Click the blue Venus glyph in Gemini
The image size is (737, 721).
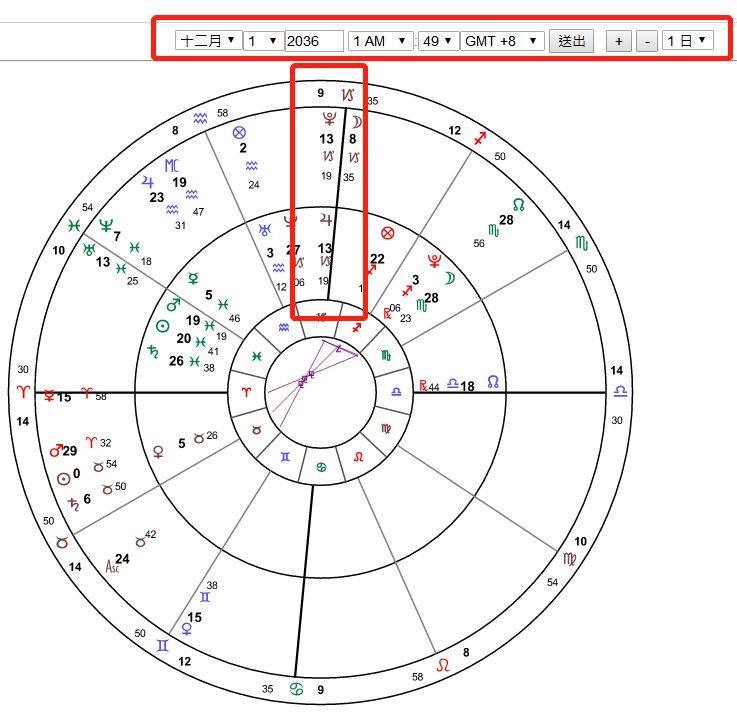186,629
